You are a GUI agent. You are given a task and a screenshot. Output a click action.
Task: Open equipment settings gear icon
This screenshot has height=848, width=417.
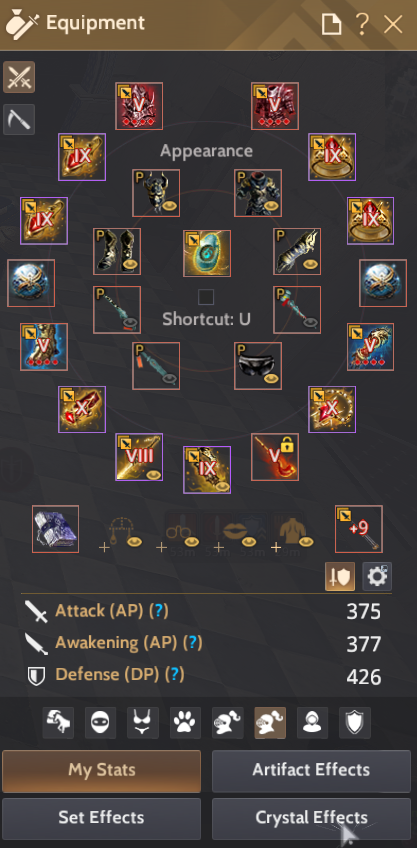(377, 577)
